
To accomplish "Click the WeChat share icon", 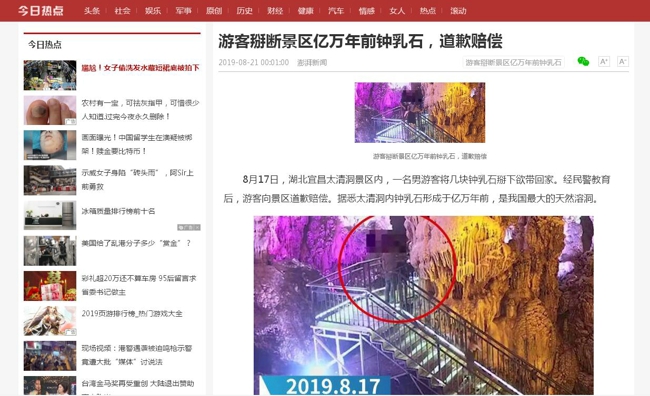I will click(583, 62).
